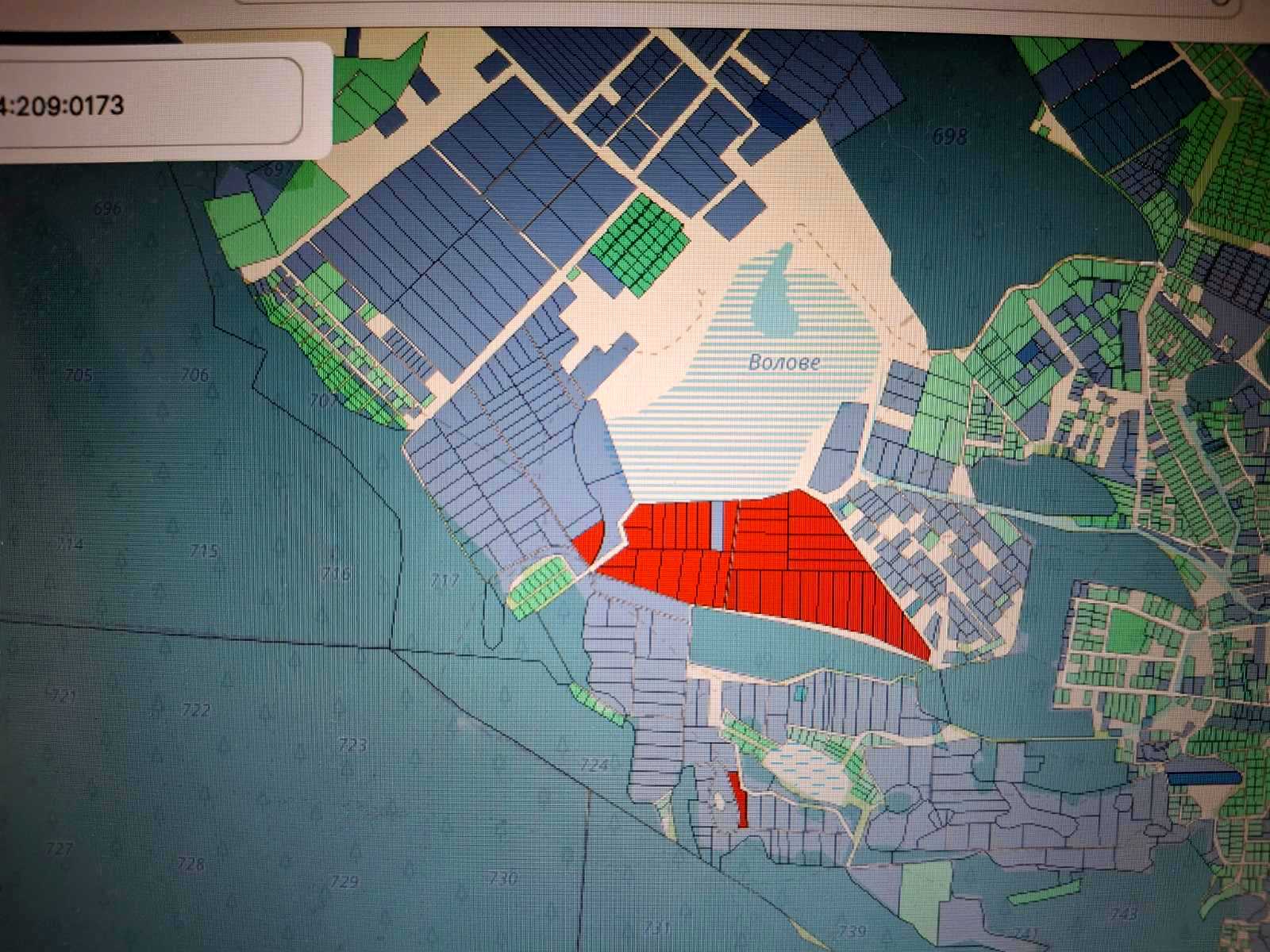Select forest quarter 698

tap(949, 136)
